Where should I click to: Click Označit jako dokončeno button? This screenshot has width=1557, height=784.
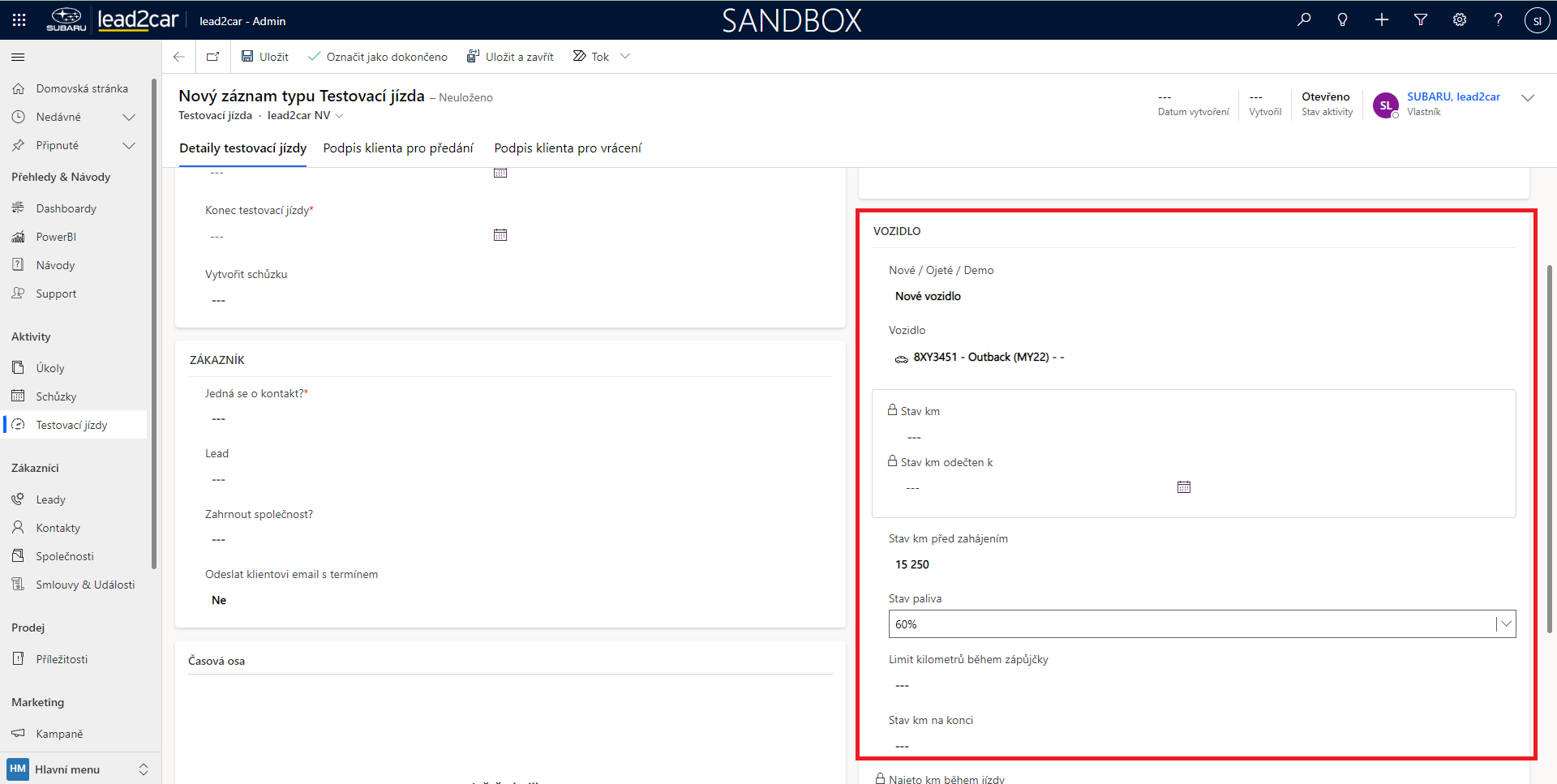[x=378, y=57]
